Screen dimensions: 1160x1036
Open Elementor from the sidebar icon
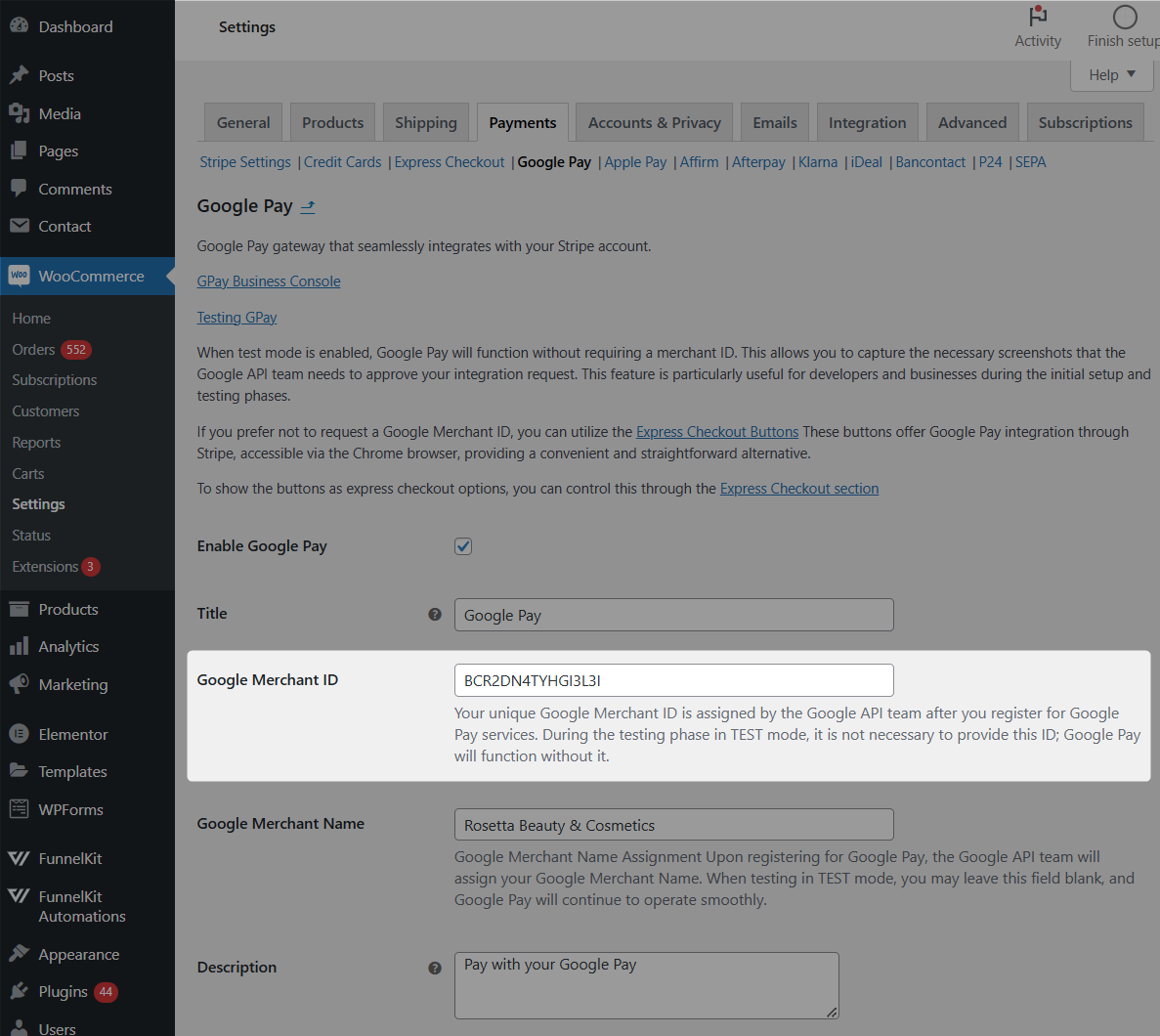pos(19,734)
